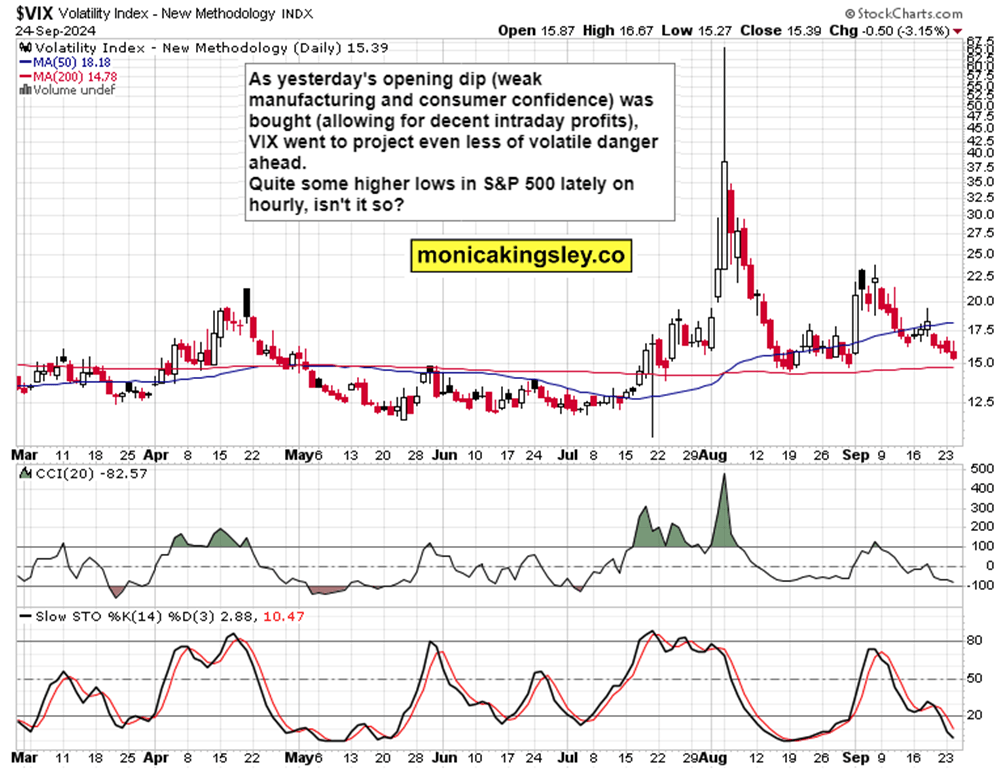
Task: Click the 500 label on the CCI axis
Action: (x=982, y=469)
